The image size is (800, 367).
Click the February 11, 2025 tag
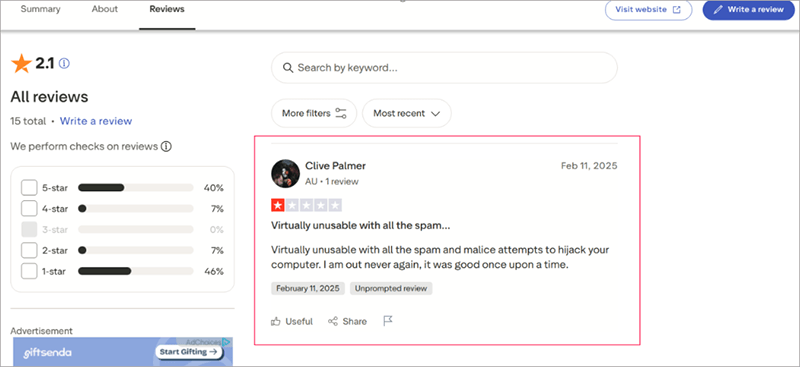(308, 288)
